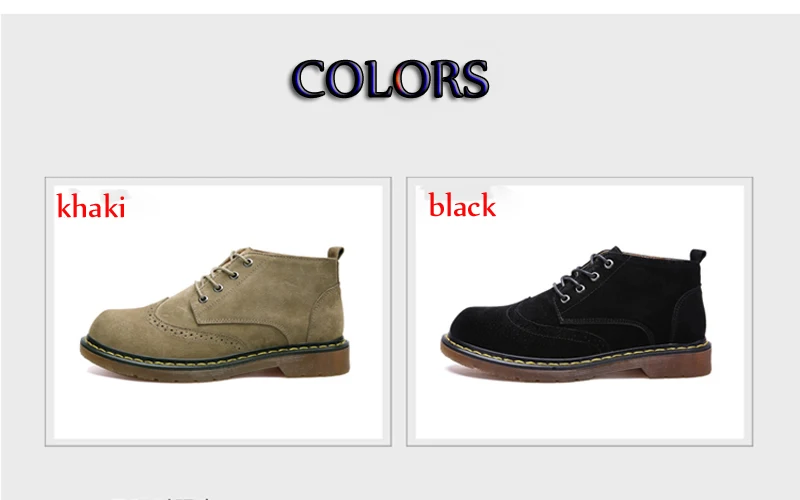The image size is (800, 500).
Task: Select the black color label
Action: [462, 205]
